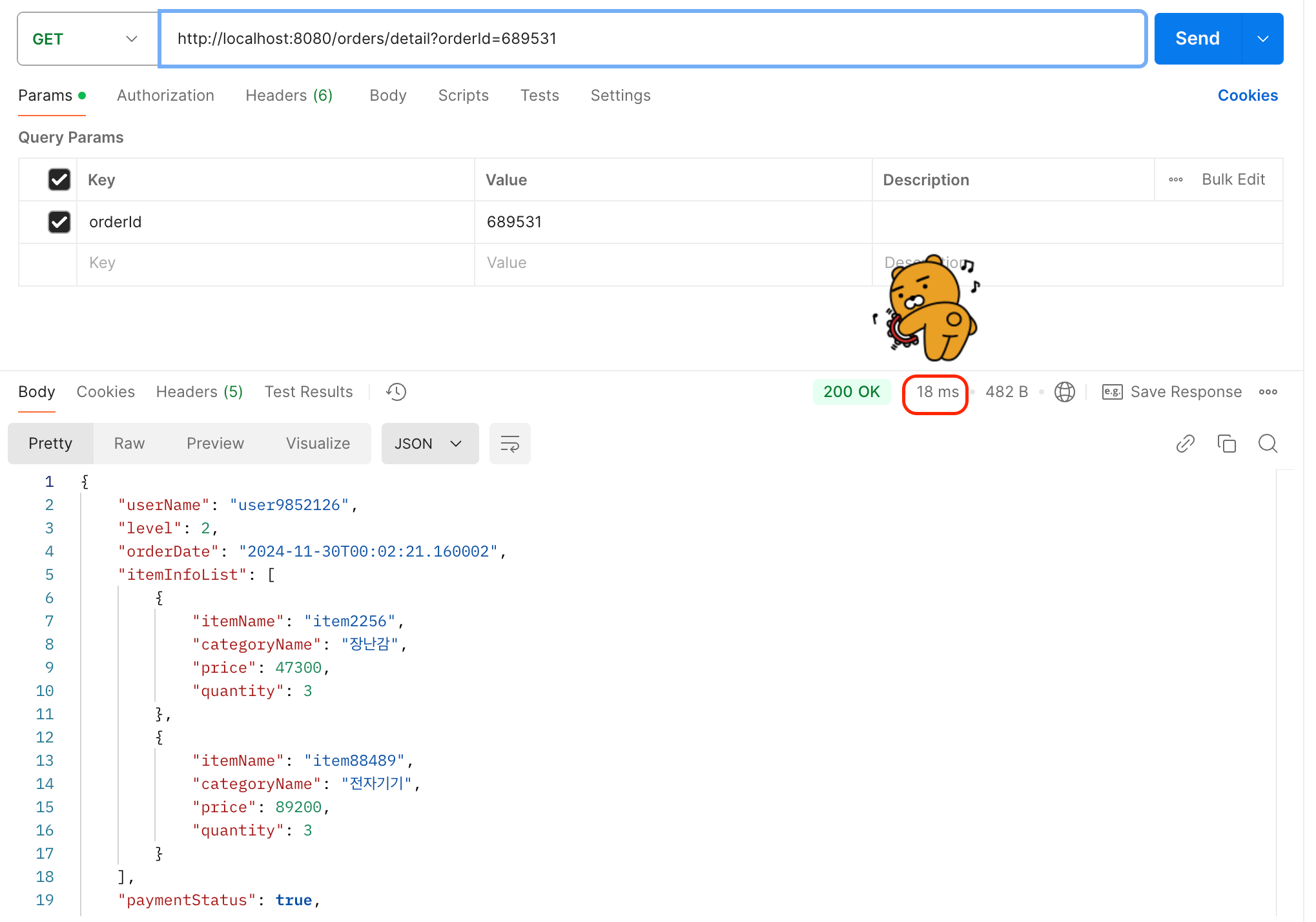Toggle the word wrap lines icon
The image size is (1316, 922).
point(509,444)
